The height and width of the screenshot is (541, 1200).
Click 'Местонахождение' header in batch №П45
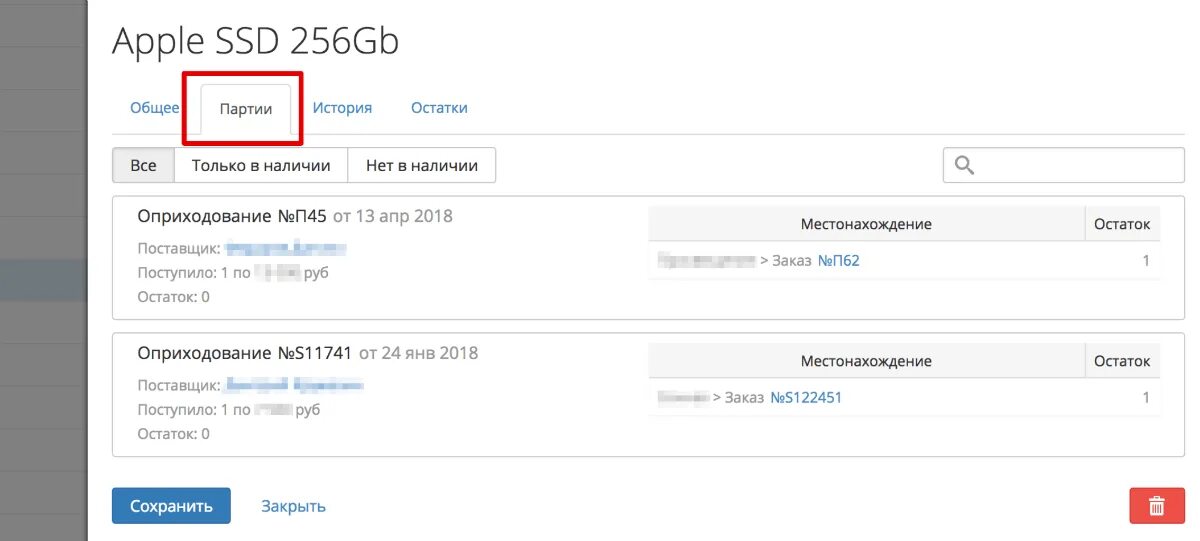tap(865, 225)
